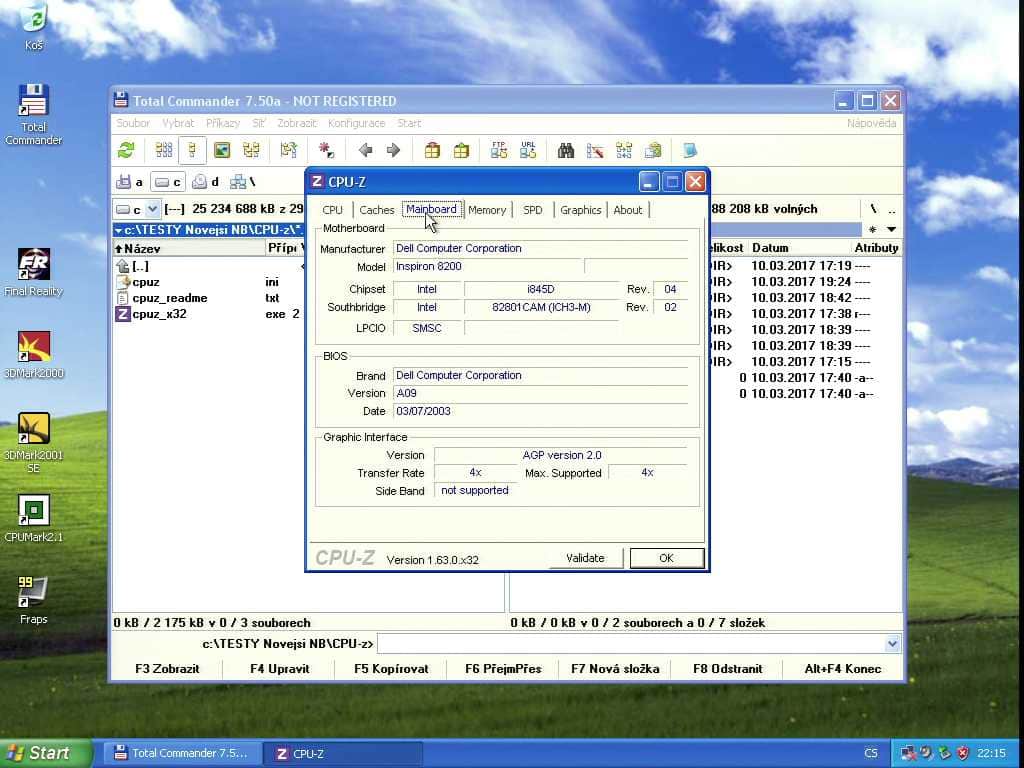Click into the Total Commander command line field
This screenshot has width=1024, height=768.
click(x=631, y=644)
